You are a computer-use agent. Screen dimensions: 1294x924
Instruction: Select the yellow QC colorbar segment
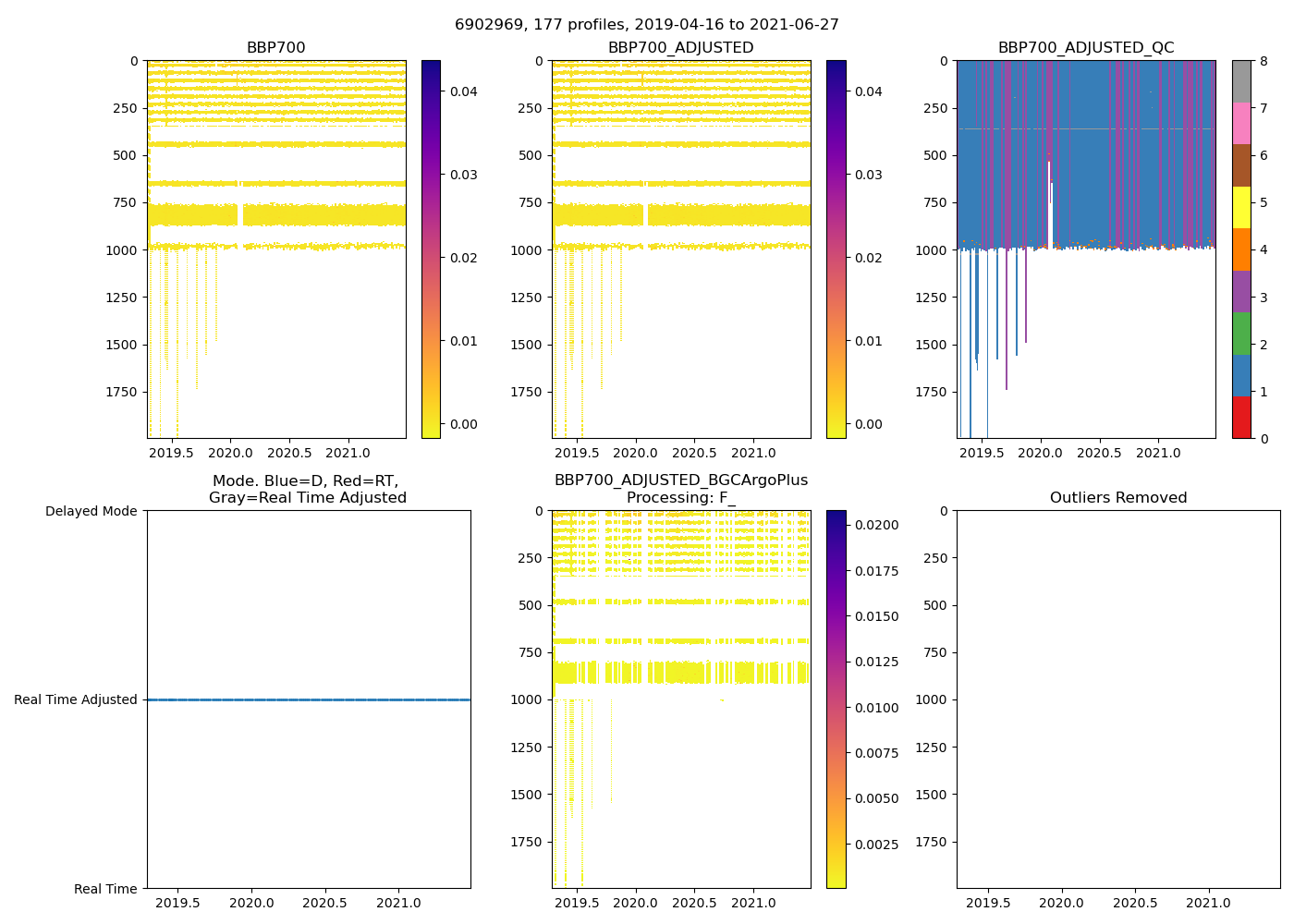(x=1241, y=207)
